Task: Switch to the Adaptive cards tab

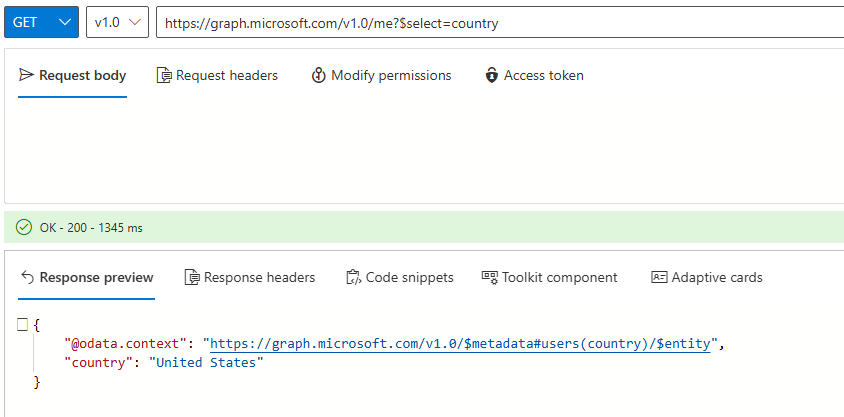Action: coord(707,278)
